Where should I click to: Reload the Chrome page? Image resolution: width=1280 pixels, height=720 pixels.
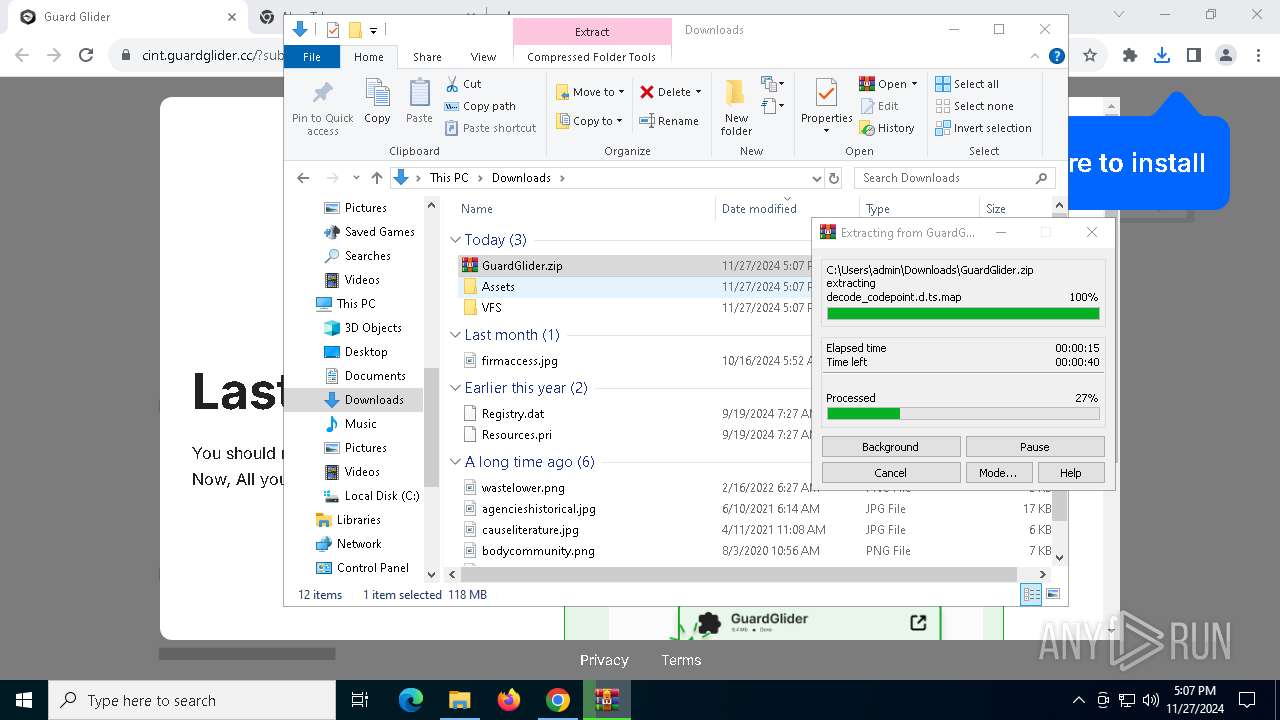86,56
